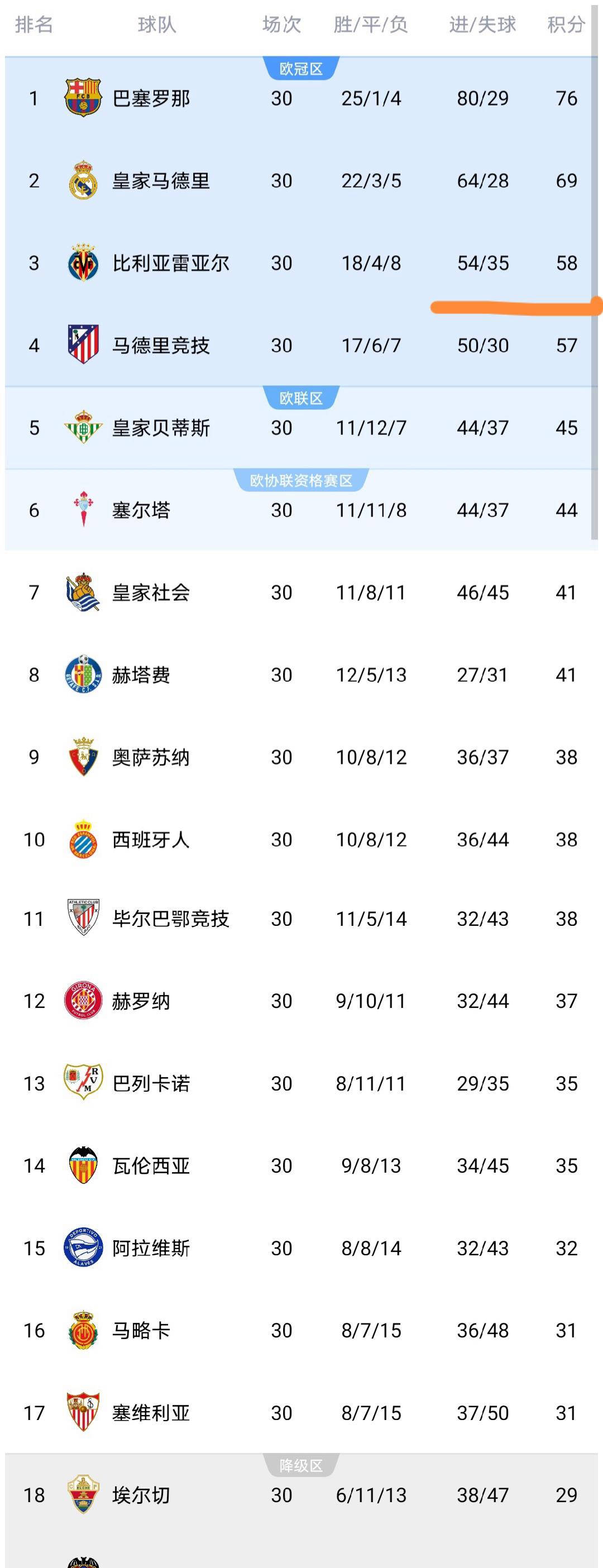Click the Real Madrid club crest
Image resolution: width=603 pixels, height=1568 pixels.
(x=83, y=180)
